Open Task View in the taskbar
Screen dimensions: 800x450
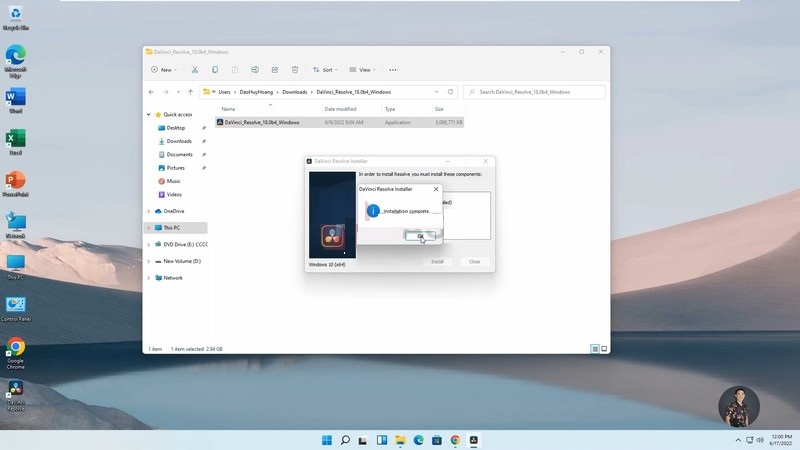[x=363, y=440]
